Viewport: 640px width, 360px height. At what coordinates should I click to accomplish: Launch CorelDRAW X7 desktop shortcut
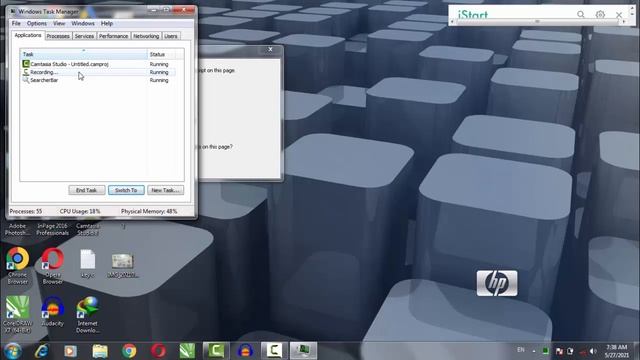17,314
